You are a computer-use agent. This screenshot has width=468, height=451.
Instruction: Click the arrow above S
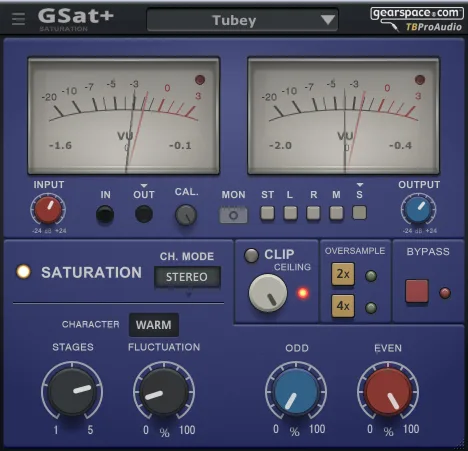[x=360, y=185]
